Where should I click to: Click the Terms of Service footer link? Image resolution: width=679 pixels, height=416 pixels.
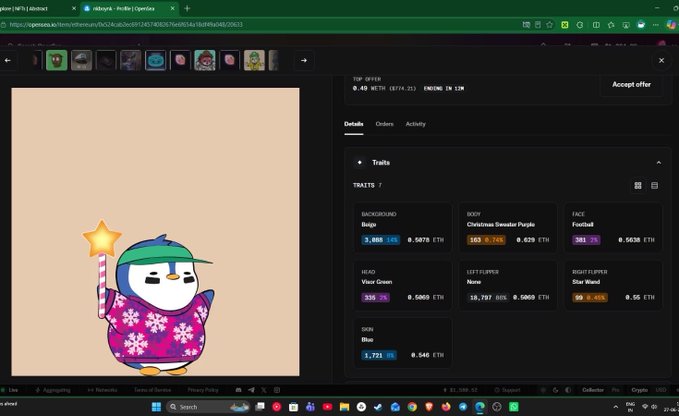pyautogui.click(x=152, y=390)
